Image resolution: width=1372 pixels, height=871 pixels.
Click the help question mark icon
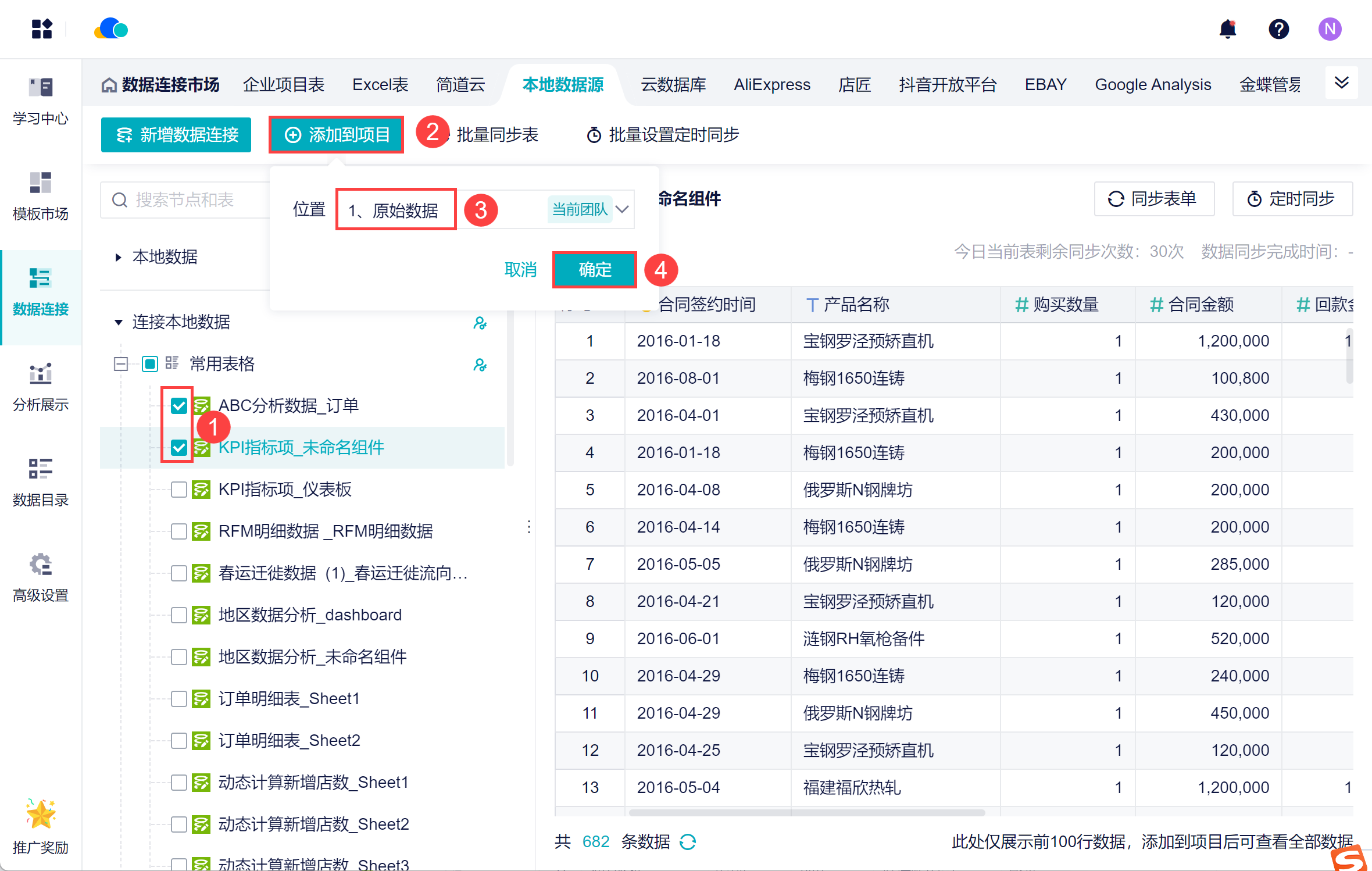coord(1278,29)
